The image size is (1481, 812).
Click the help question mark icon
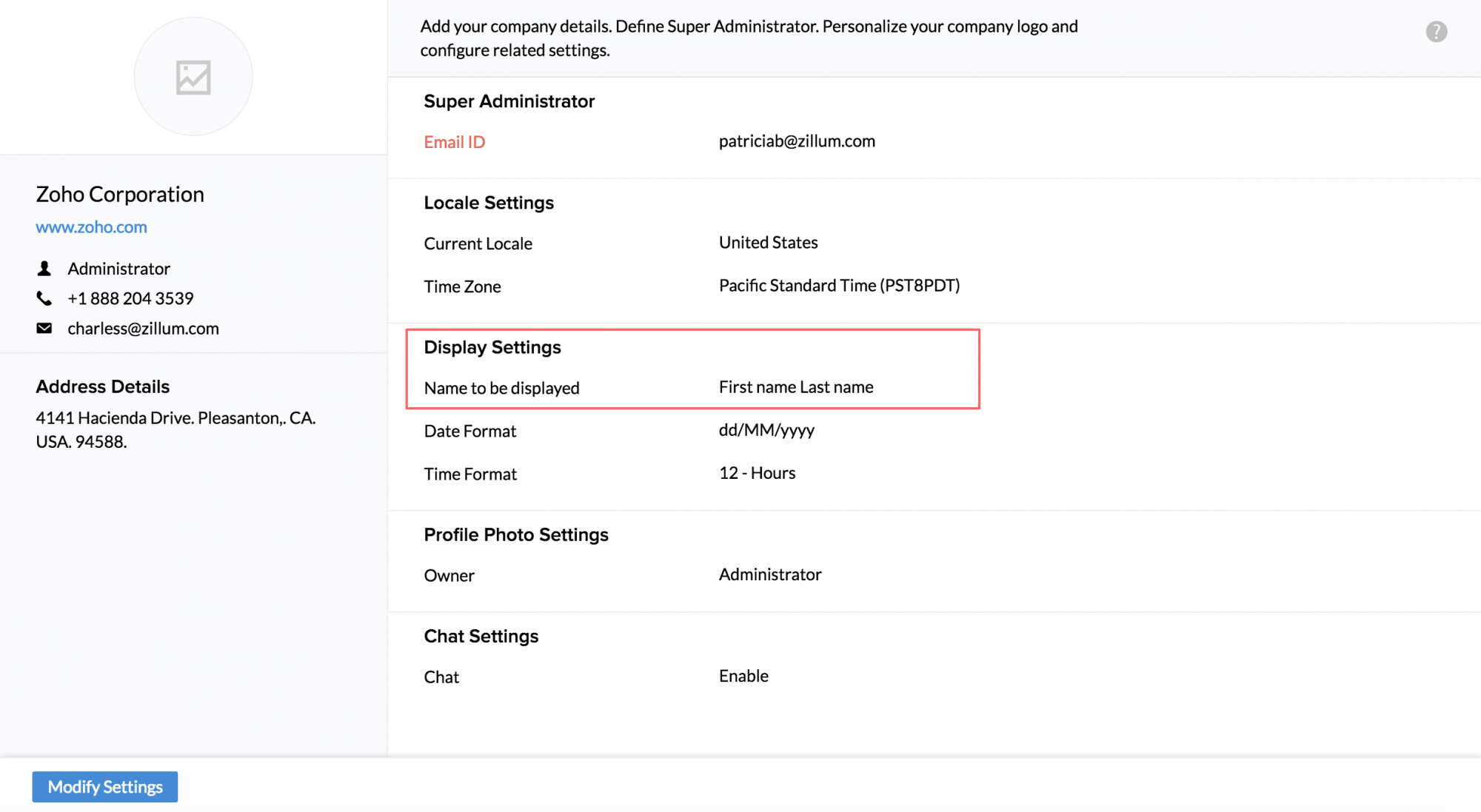[1436, 32]
